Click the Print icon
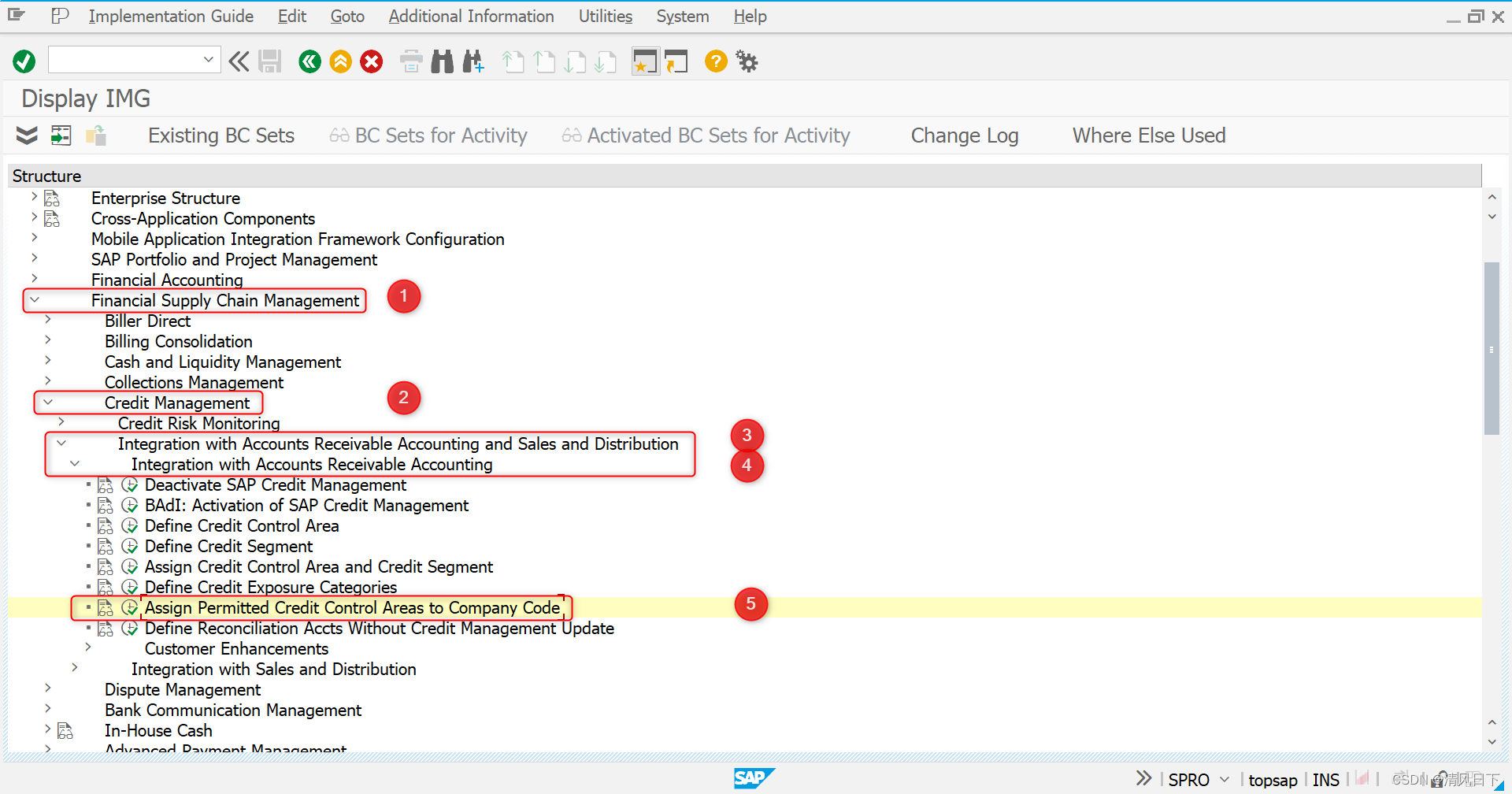Image resolution: width=1512 pixels, height=794 pixels. (410, 61)
